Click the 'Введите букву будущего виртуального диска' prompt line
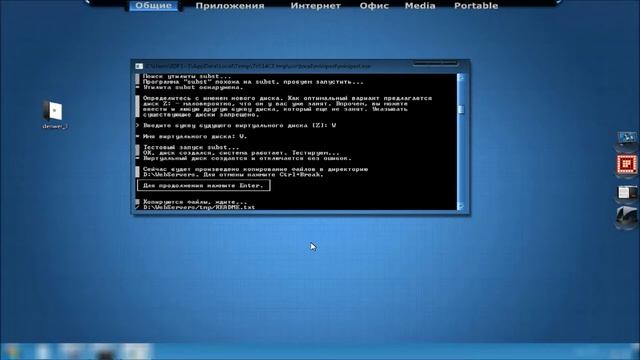This screenshot has width=640, height=360. click(240, 125)
